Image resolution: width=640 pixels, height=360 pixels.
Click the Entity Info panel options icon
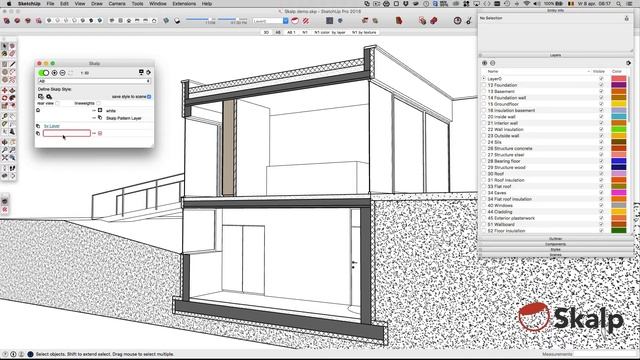click(627, 18)
